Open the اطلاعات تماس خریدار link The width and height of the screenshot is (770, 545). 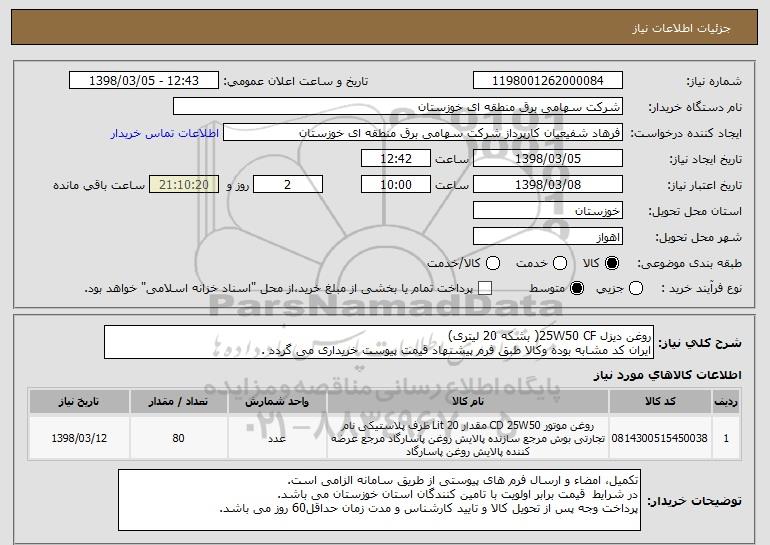point(165,134)
